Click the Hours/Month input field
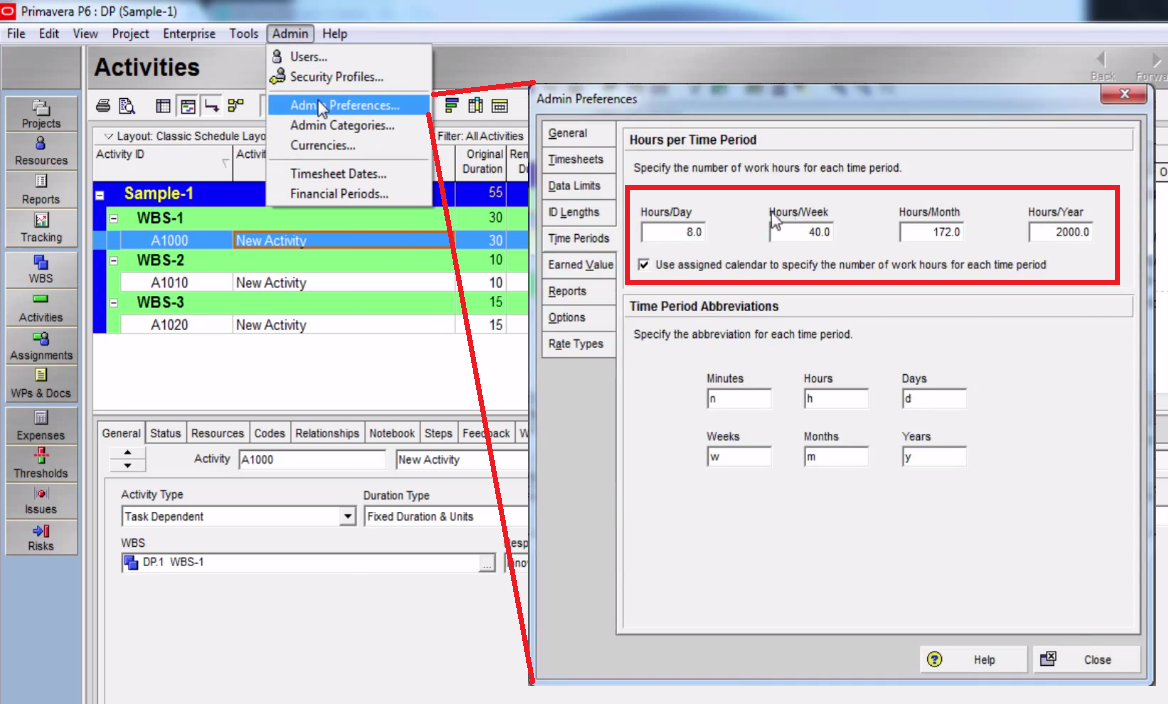The height and width of the screenshot is (704, 1168). click(931, 232)
